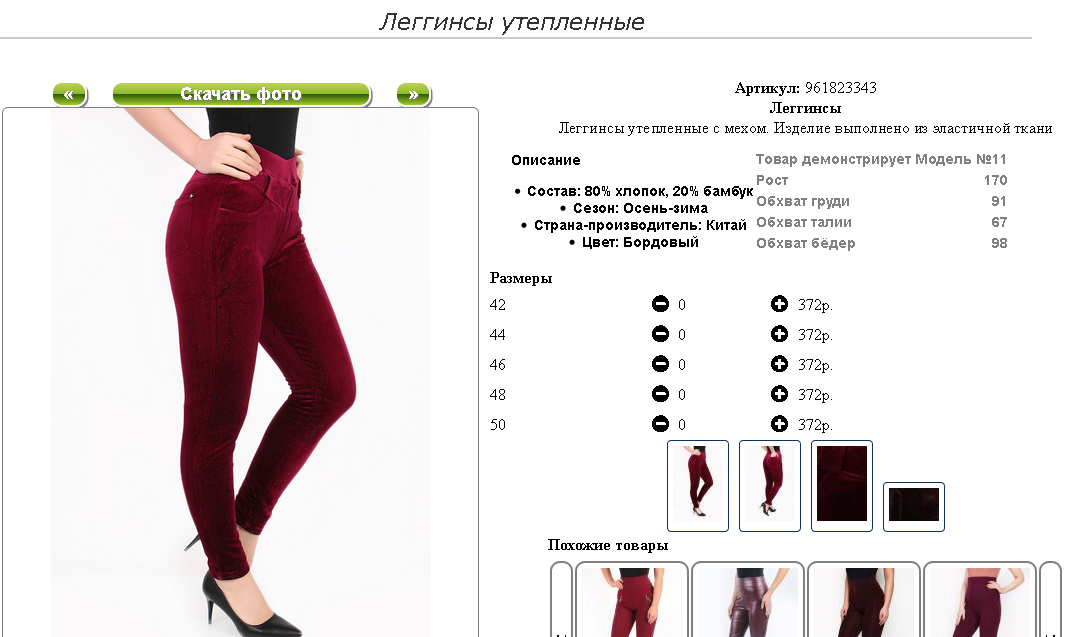Viewport: 1082px width, 637px height.
Task: Decrease size 48 quantity using minus icon
Action: click(x=660, y=394)
